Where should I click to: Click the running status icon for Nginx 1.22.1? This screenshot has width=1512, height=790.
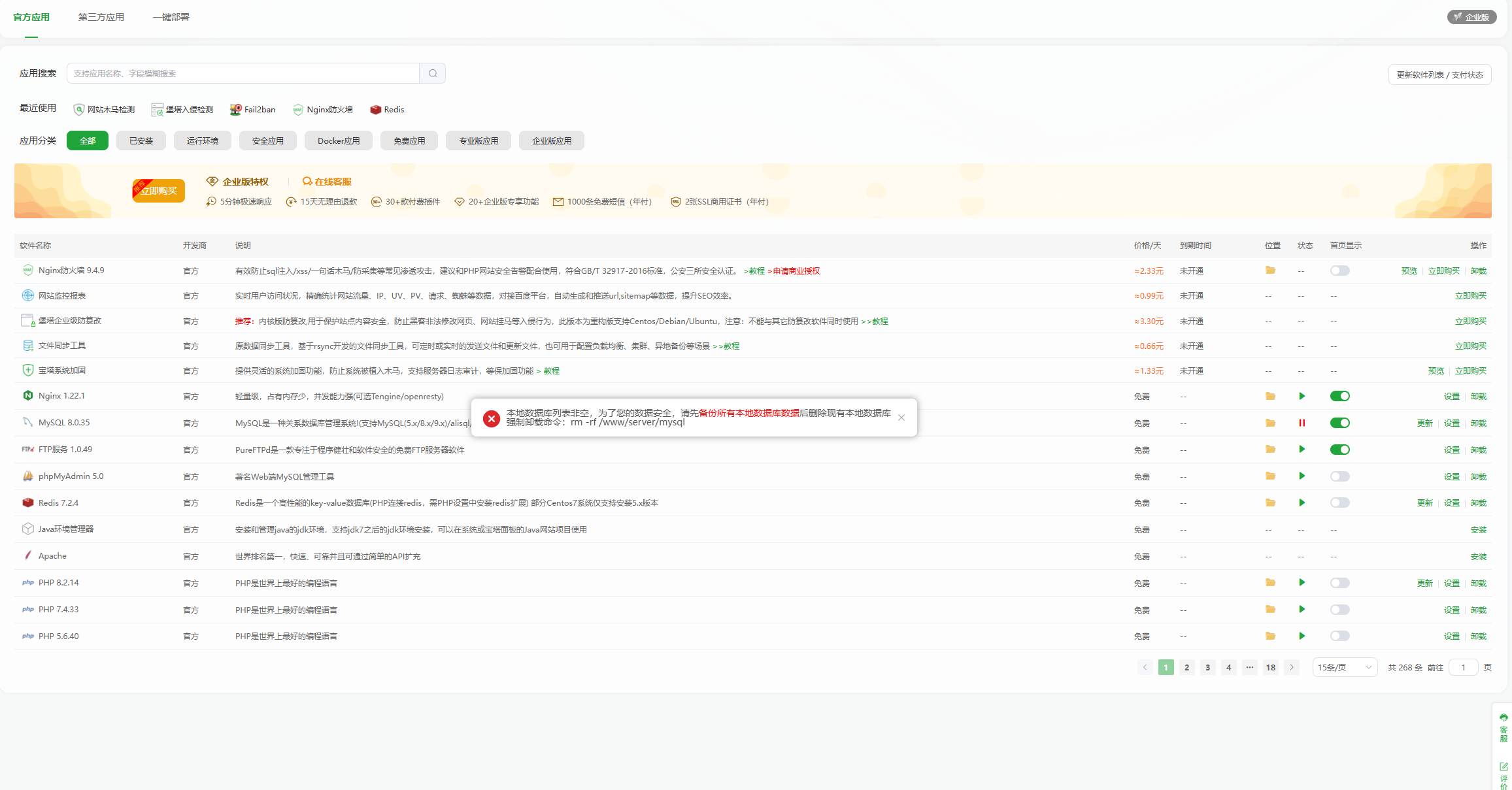tap(1302, 396)
